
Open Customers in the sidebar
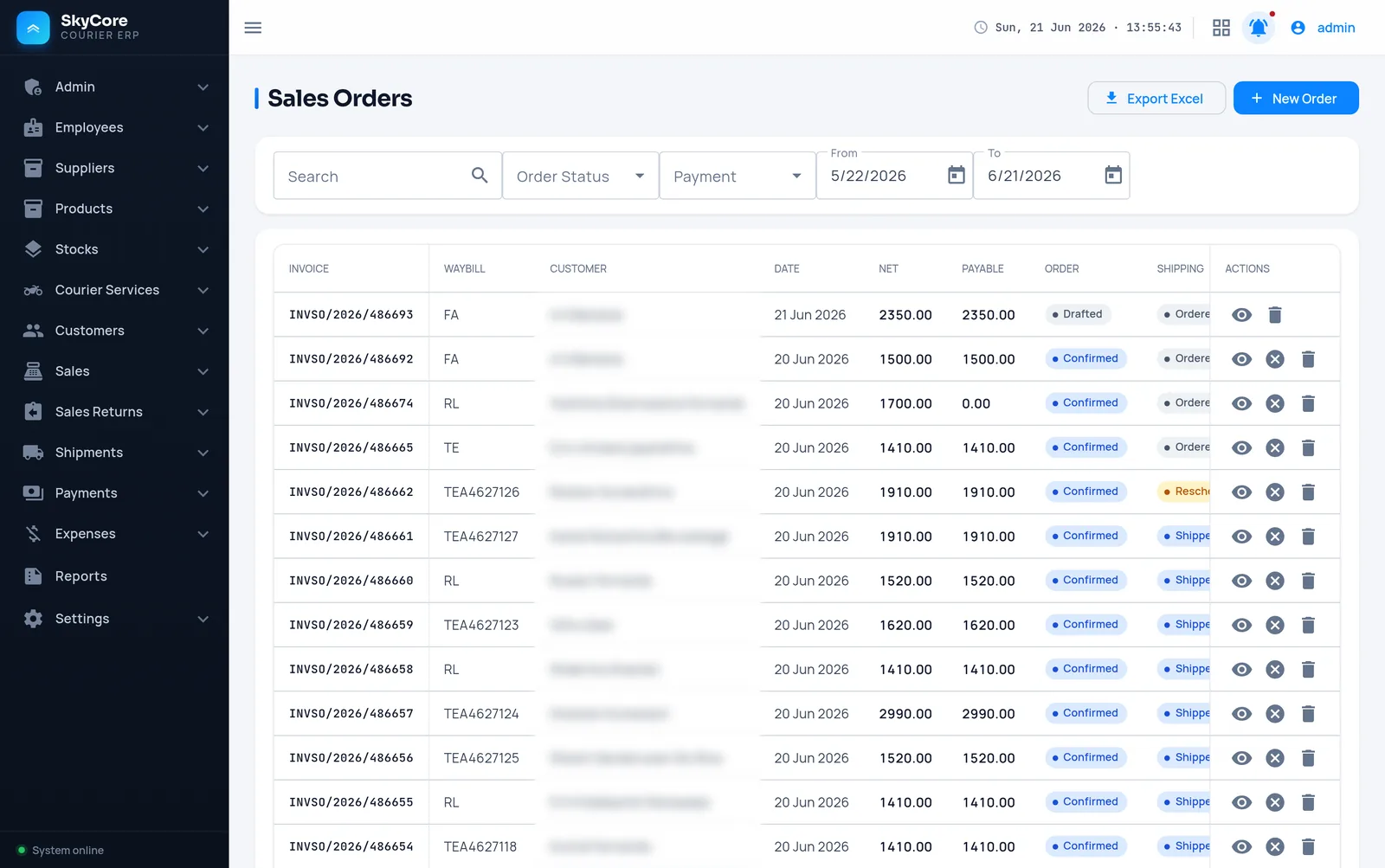pyautogui.click(x=114, y=331)
